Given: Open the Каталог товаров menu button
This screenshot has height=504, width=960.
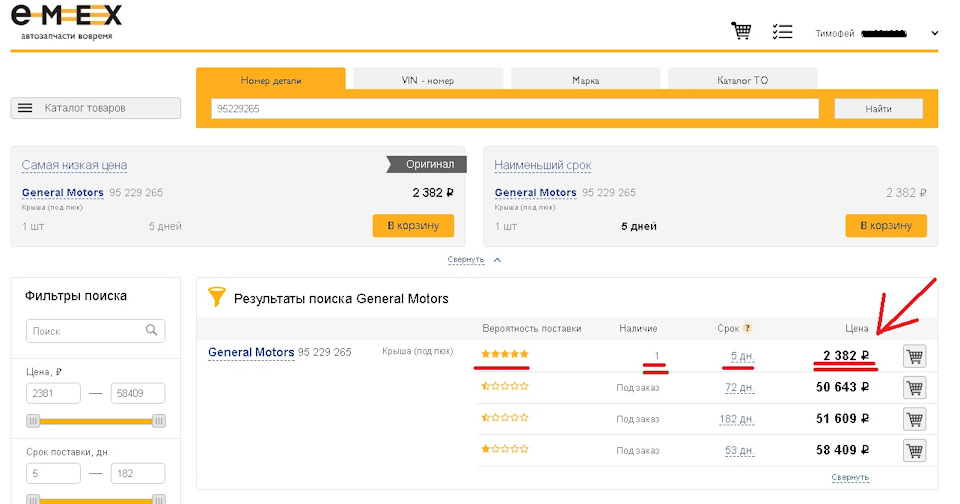Looking at the screenshot, I should (96, 108).
